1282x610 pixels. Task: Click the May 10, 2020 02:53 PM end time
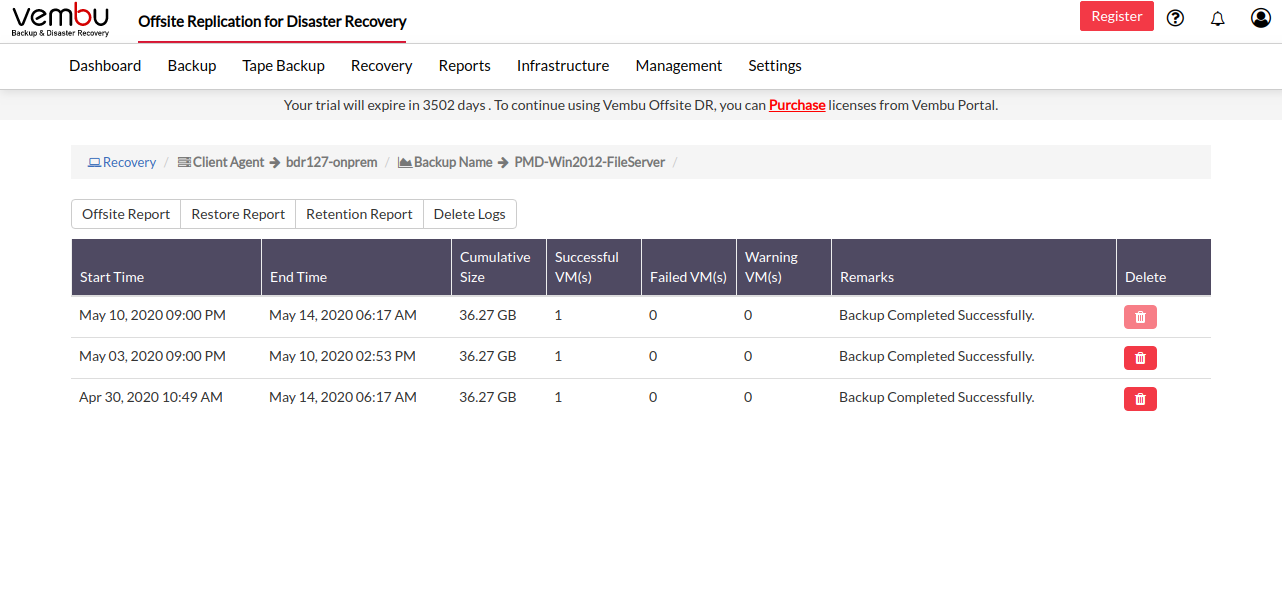click(x=342, y=356)
